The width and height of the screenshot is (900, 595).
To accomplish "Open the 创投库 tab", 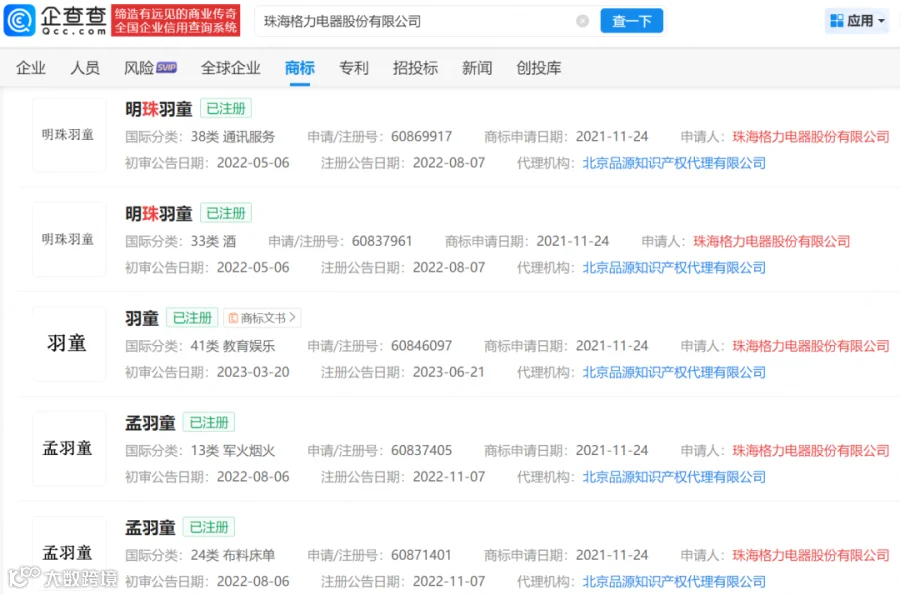I will click(538, 68).
